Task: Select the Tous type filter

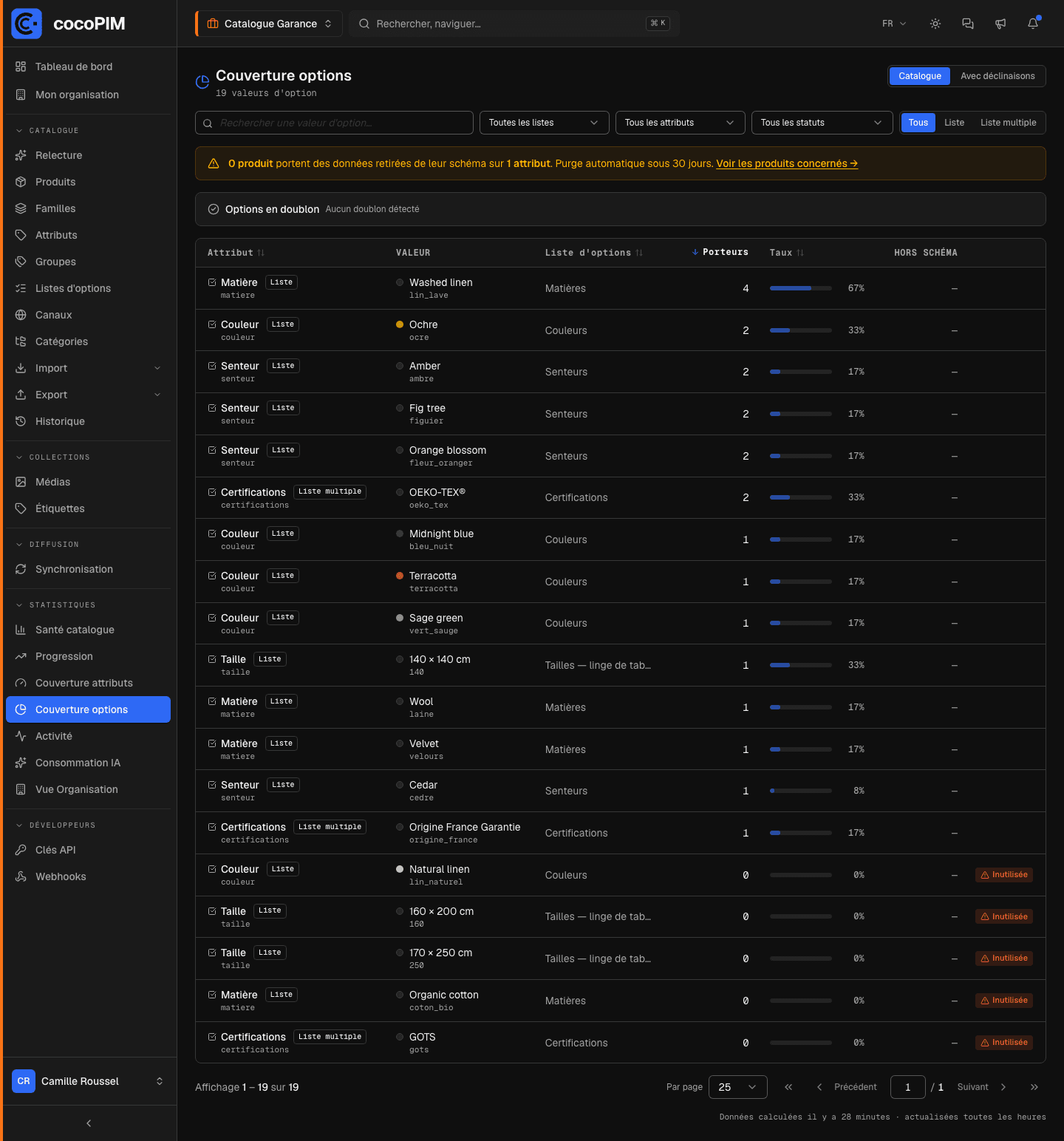Action: coord(918,123)
